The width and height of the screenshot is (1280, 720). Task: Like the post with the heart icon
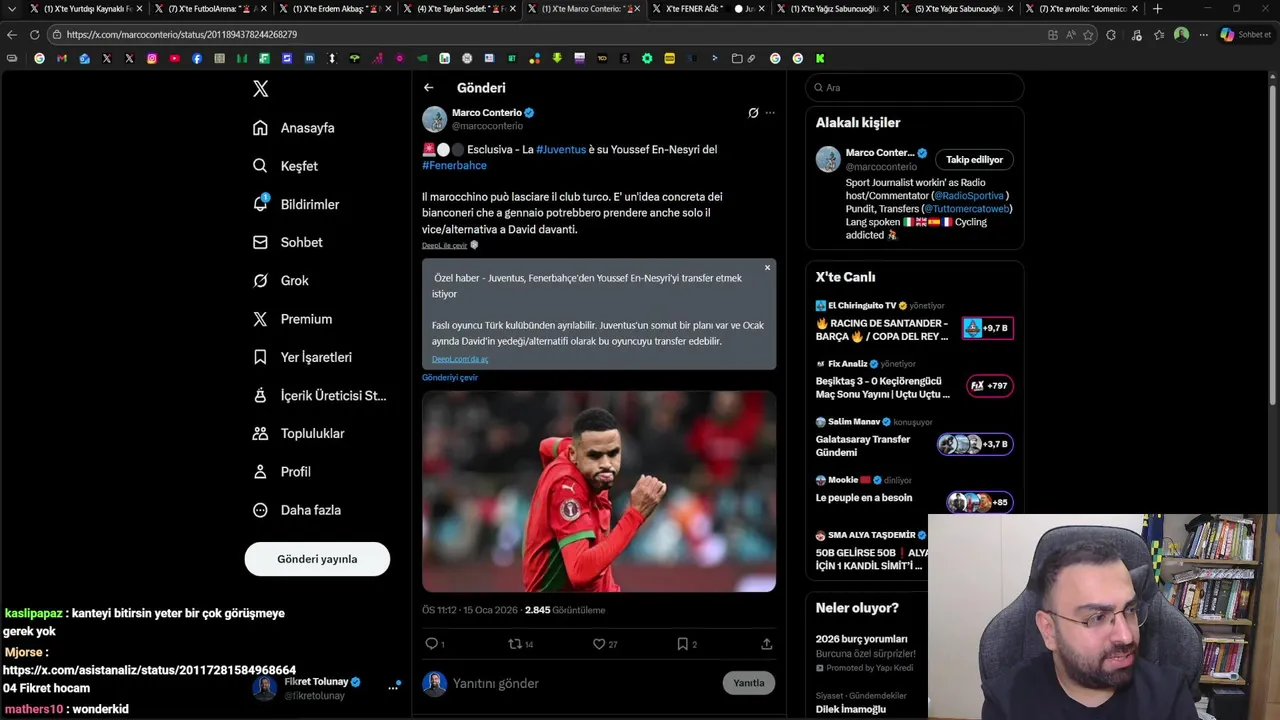[x=598, y=644]
